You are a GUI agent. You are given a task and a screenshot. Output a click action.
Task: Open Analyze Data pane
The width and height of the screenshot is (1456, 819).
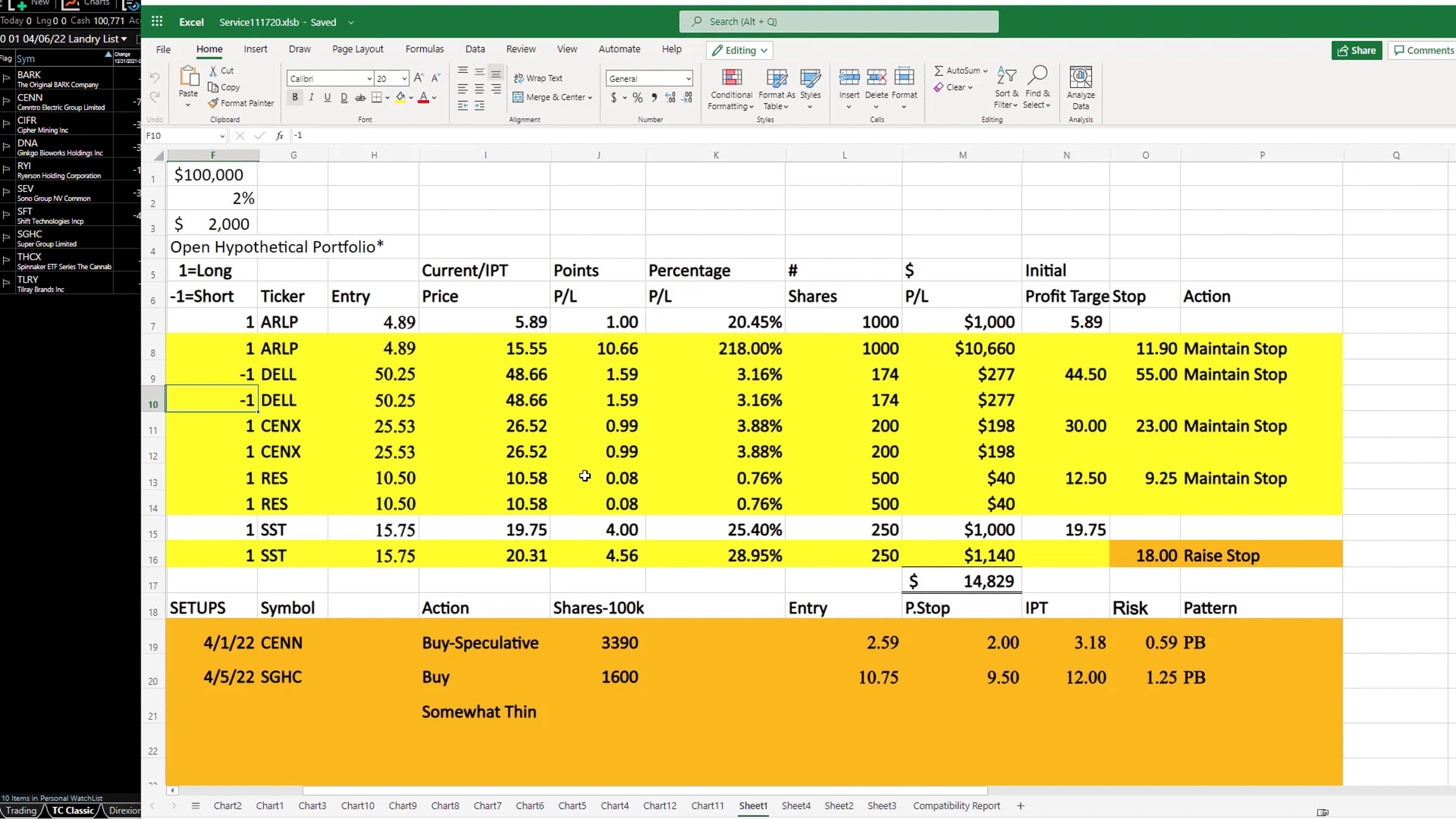tap(1080, 88)
